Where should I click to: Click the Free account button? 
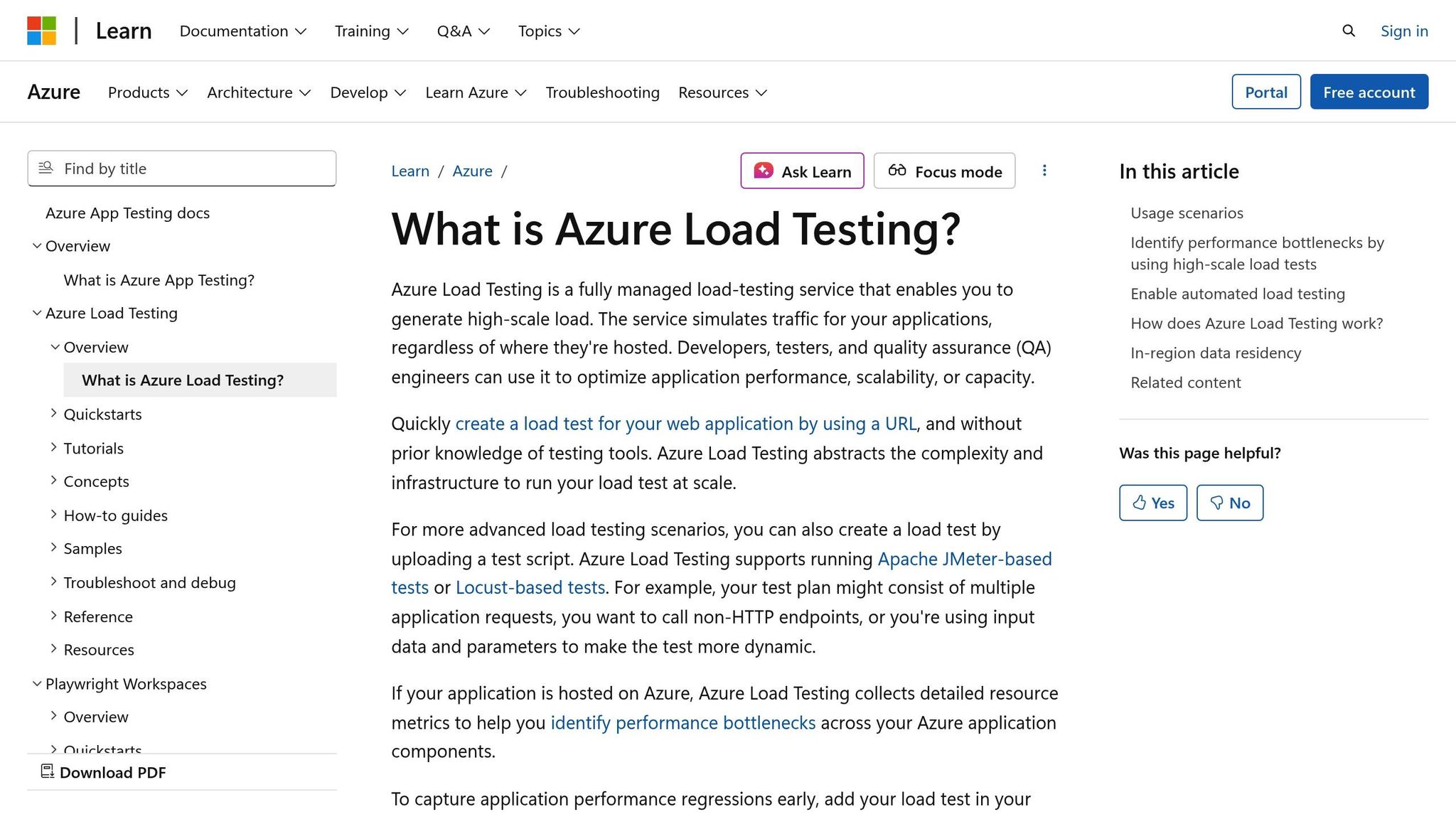click(1369, 92)
